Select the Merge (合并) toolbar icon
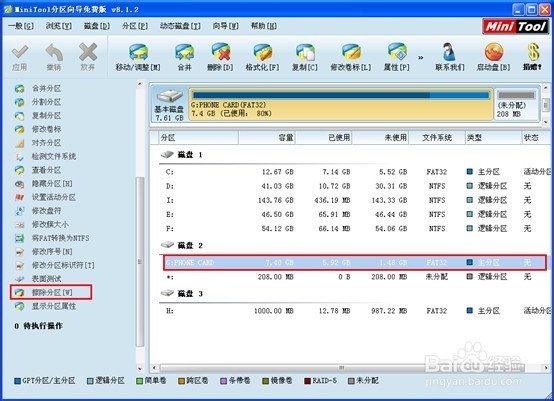 coord(184,53)
